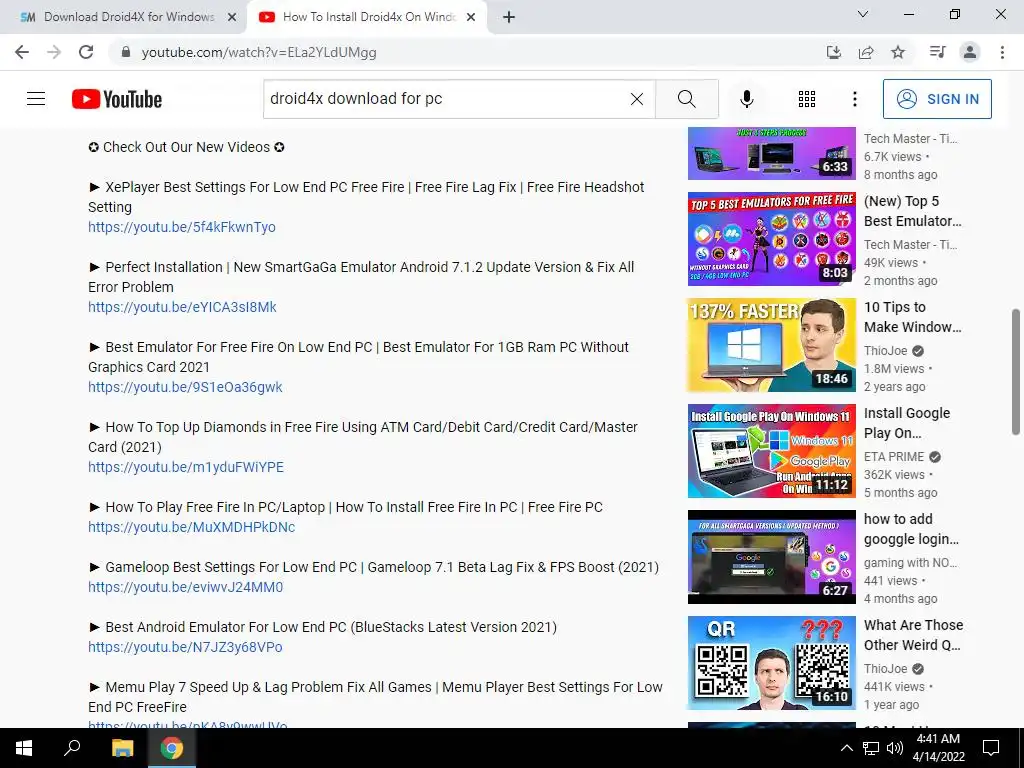Click the page vertical scrollbar thumb
Image resolution: width=1024 pixels, height=768 pixels.
pyautogui.click(x=1016, y=372)
